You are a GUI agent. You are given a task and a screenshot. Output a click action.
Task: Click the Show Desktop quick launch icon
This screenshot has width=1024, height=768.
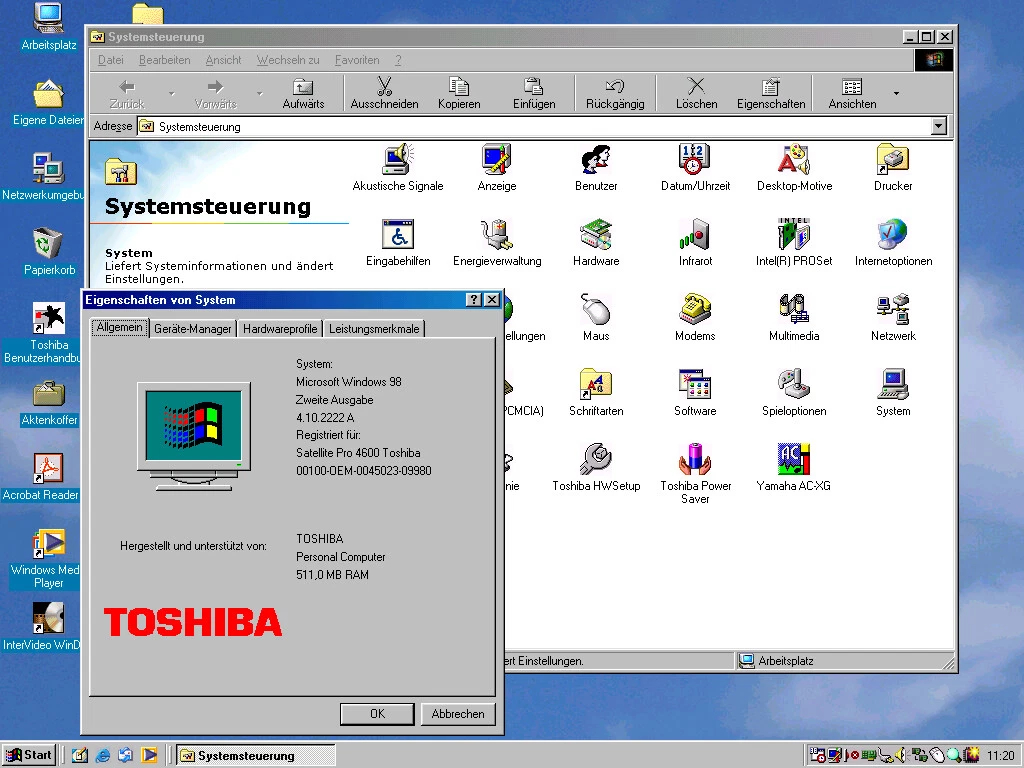point(80,756)
